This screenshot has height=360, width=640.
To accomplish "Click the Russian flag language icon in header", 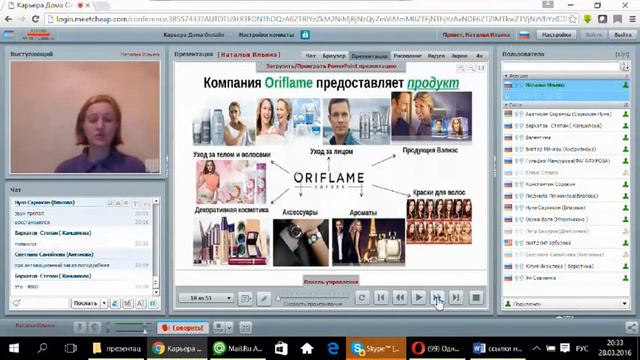I will coord(524,36).
